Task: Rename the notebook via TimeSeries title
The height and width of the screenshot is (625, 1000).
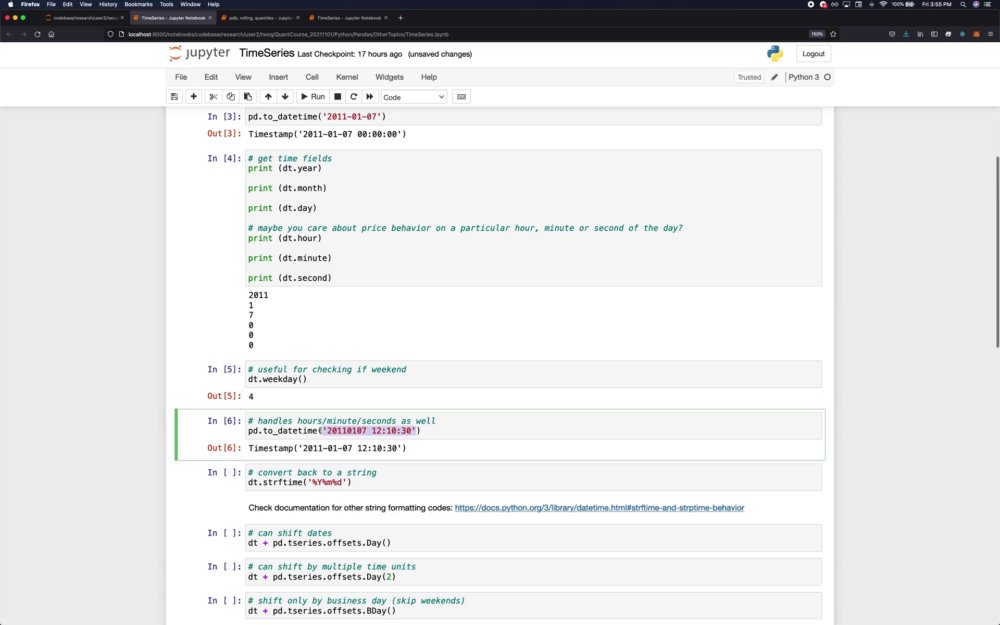Action: click(x=267, y=53)
